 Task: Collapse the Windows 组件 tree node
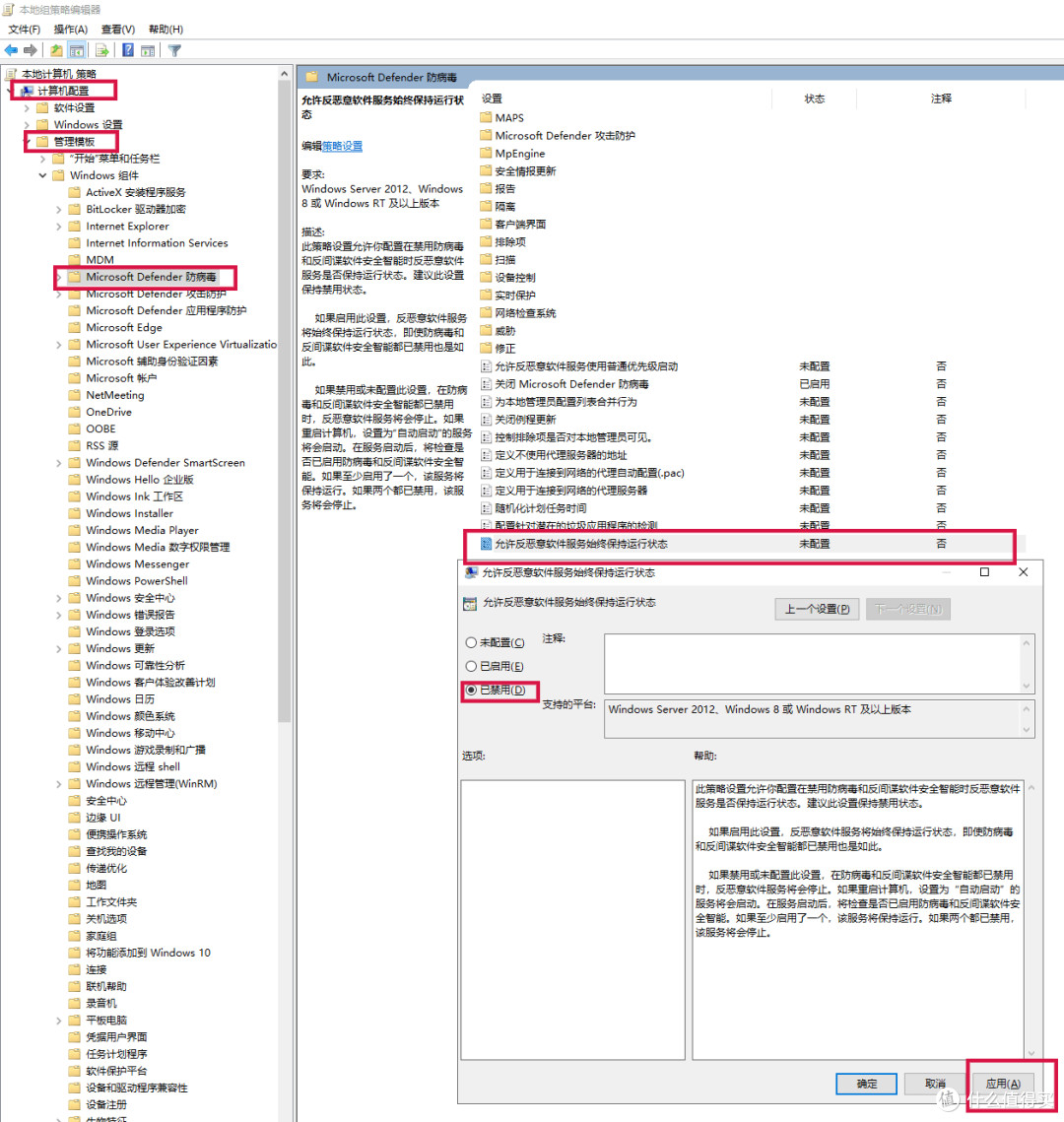(43, 175)
